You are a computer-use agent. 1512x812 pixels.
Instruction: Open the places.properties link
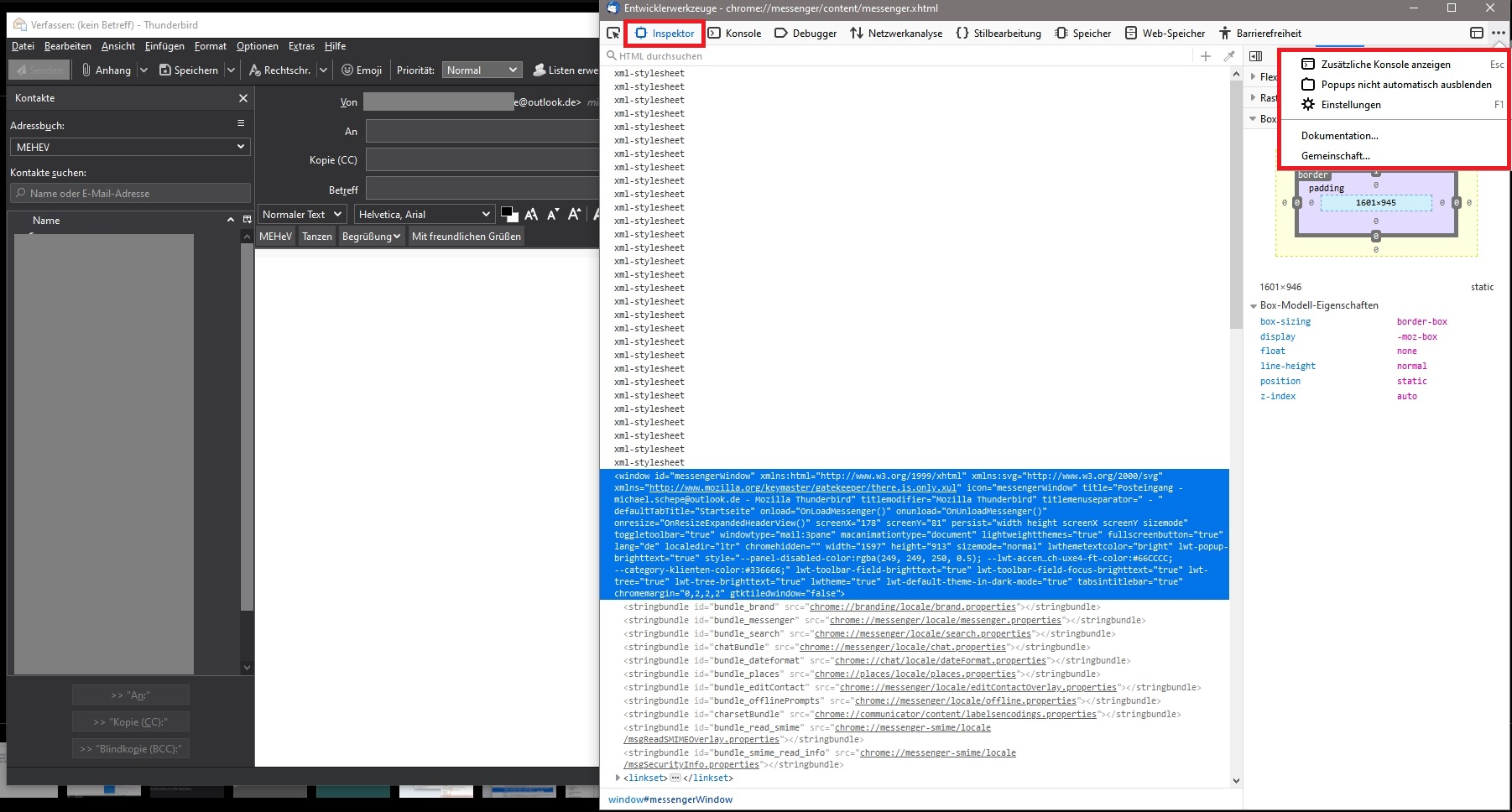pyautogui.click(x=915, y=674)
